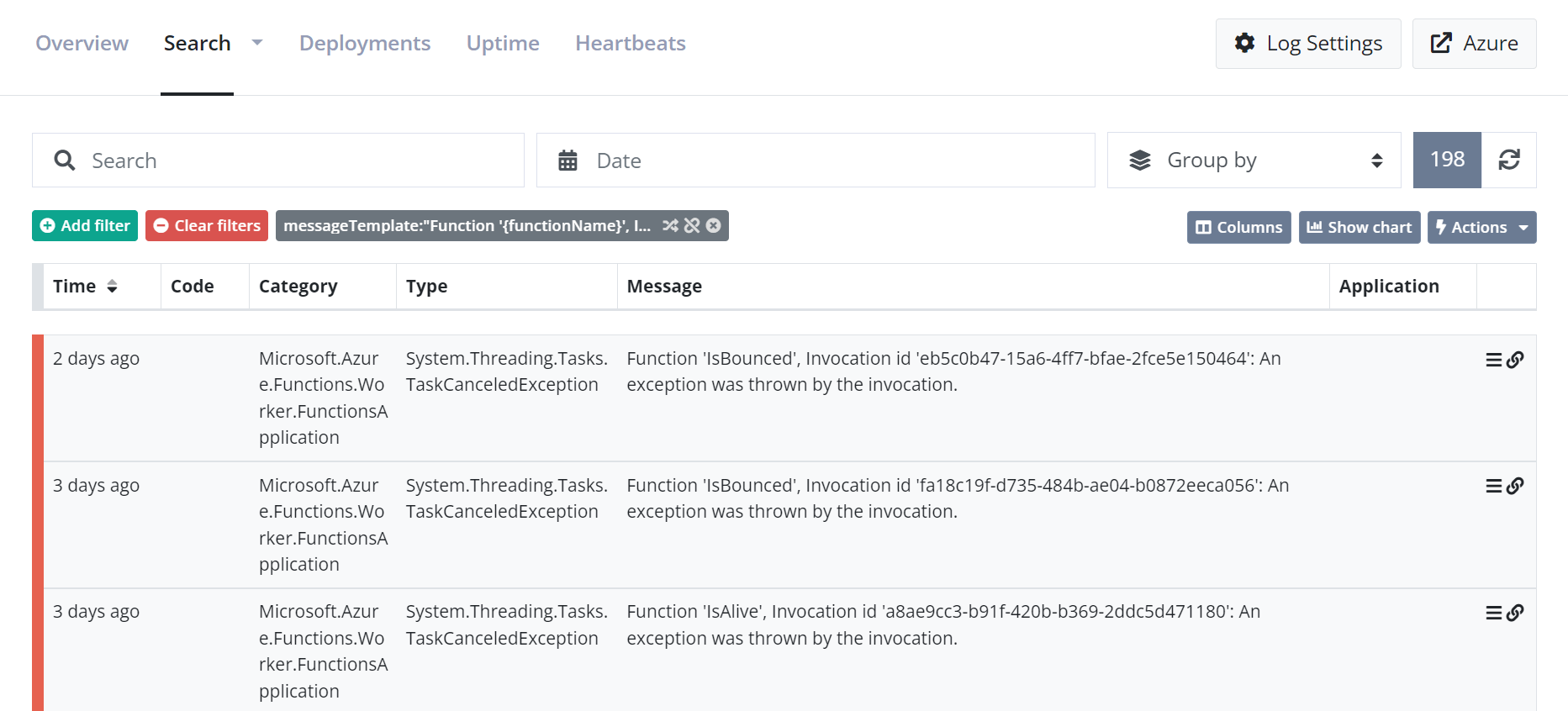The image size is (1568, 711).
Task: Refresh the search results list
Action: coord(1511,160)
